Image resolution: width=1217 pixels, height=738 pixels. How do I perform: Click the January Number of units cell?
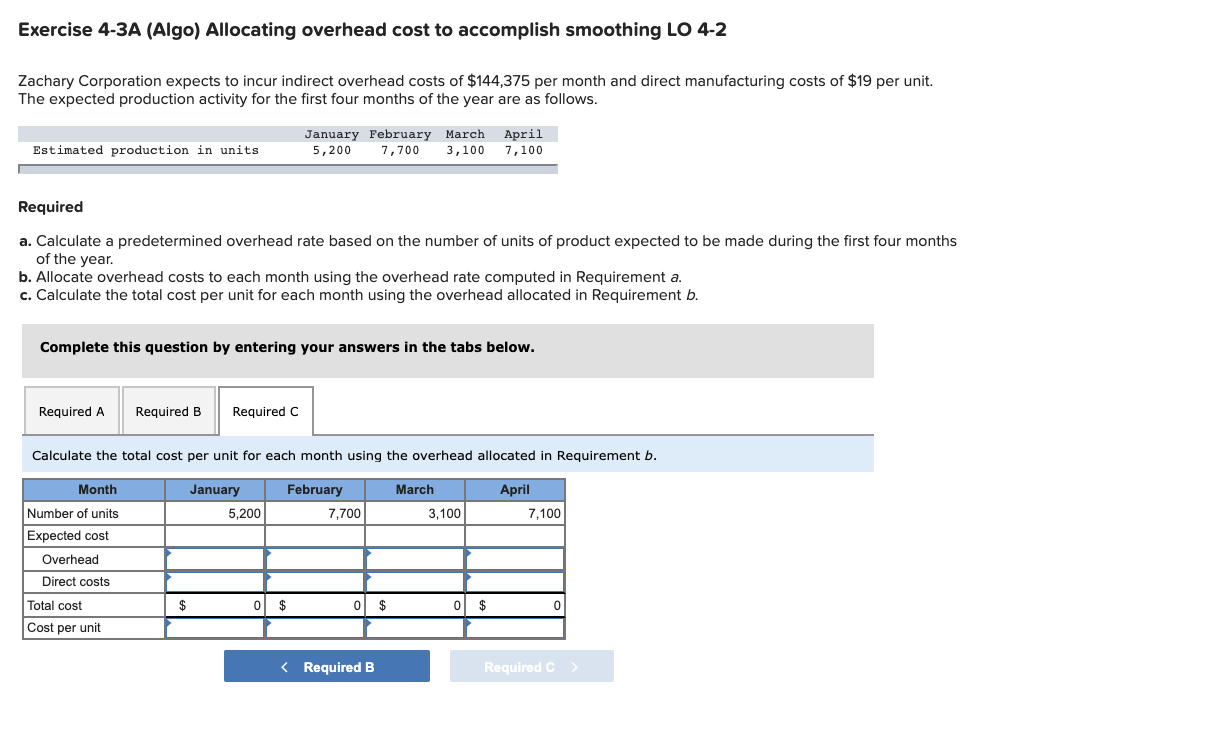point(215,512)
